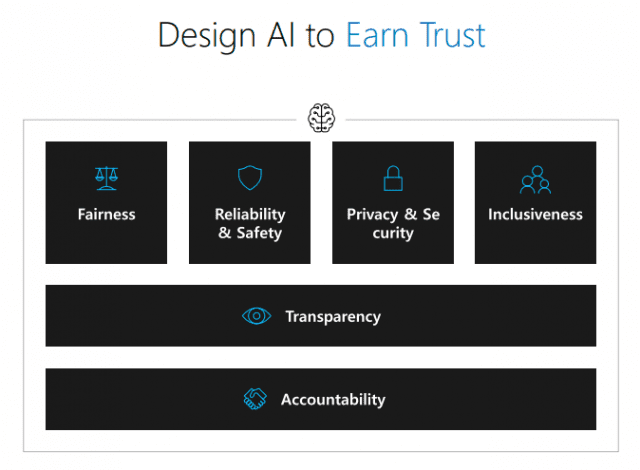640x470 pixels.
Task: Click the Accountability label text
Action: pyautogui.click(x=333, y=399)
